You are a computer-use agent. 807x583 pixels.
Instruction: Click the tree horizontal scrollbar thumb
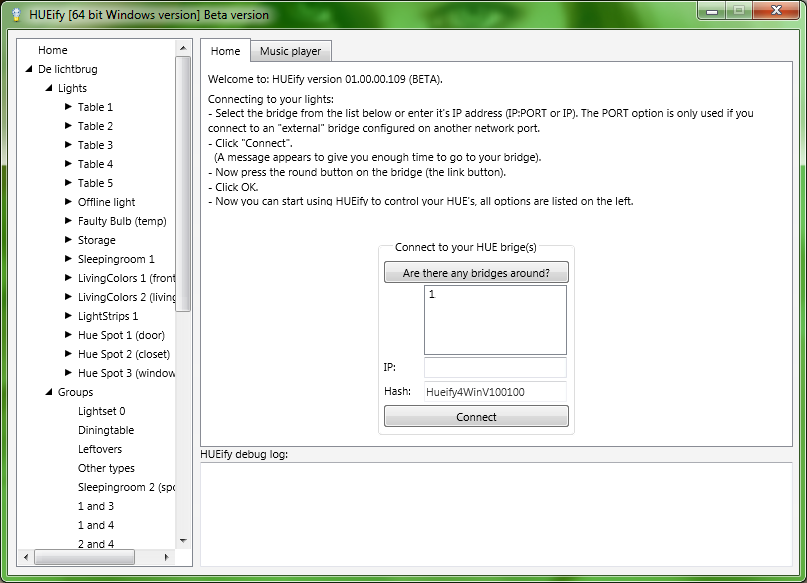84,557
